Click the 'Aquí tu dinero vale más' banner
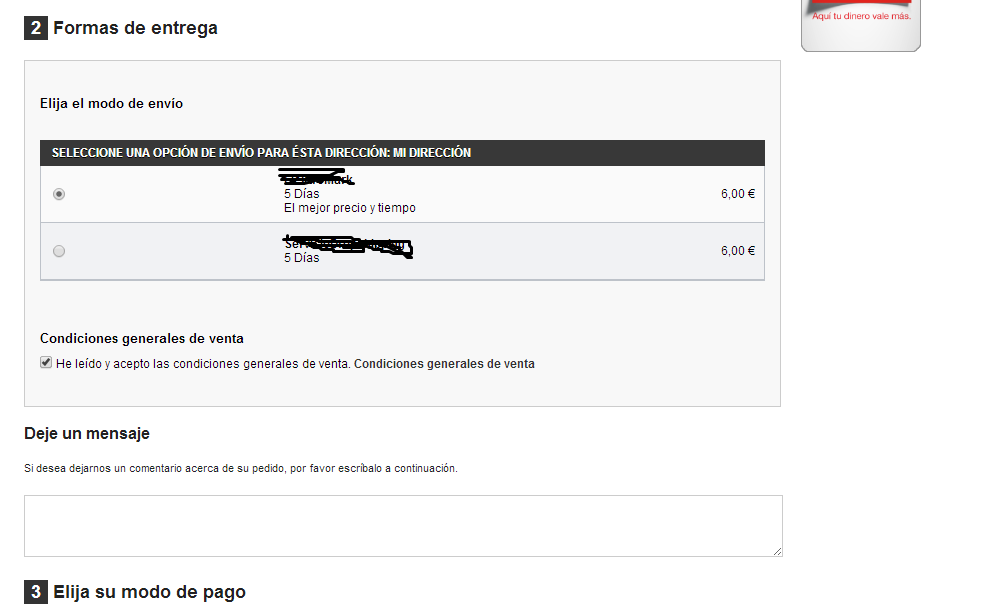 (860, 22)
